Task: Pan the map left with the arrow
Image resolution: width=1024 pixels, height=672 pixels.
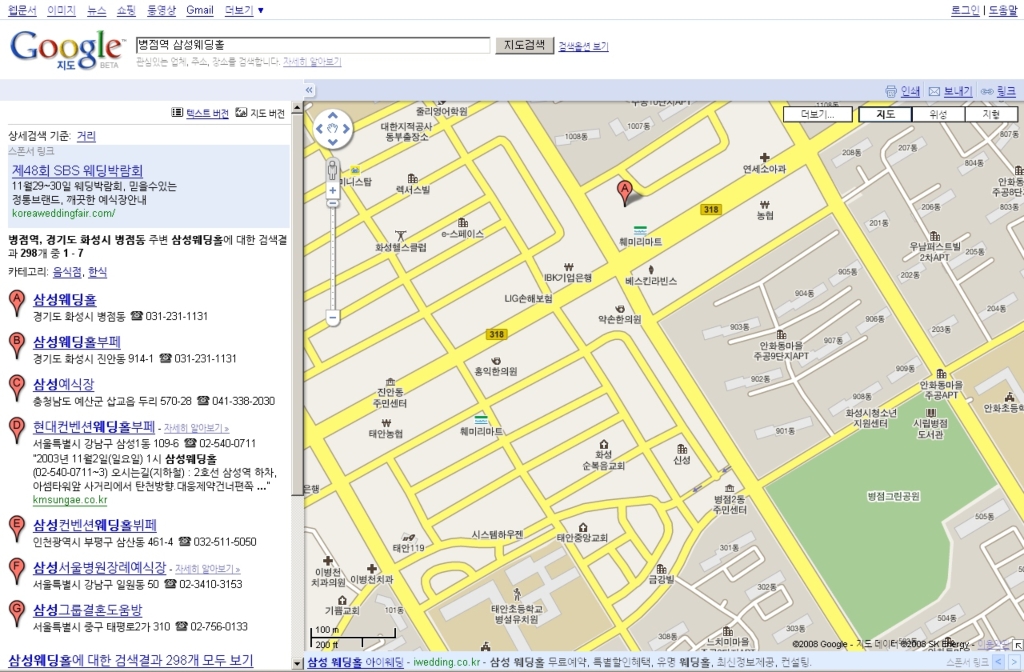Action: [319, 129]
